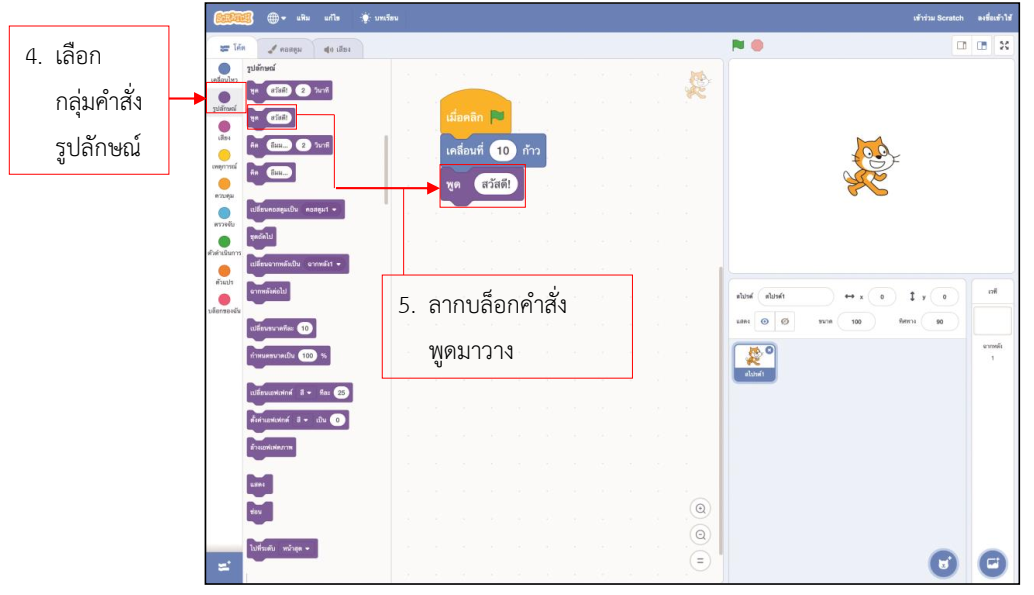Click the choose a backdrop button
The height and width of the screenshot is (595, 1034).
(992, 563)
